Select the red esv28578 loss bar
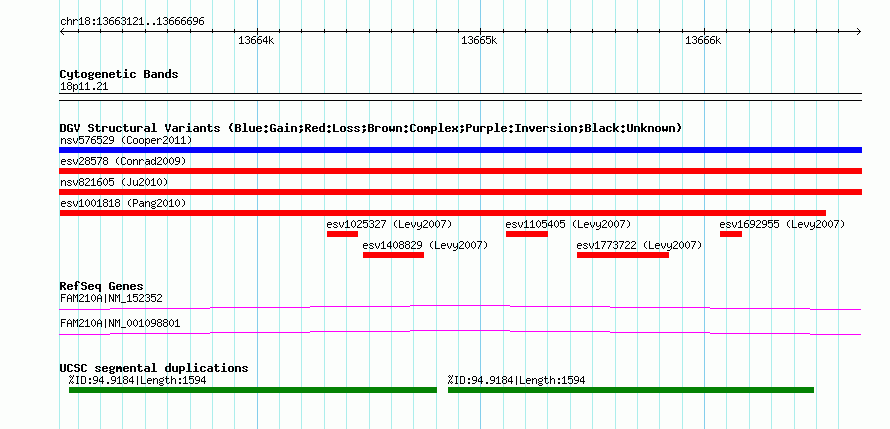The image size is (890, 429). point(460,171)
